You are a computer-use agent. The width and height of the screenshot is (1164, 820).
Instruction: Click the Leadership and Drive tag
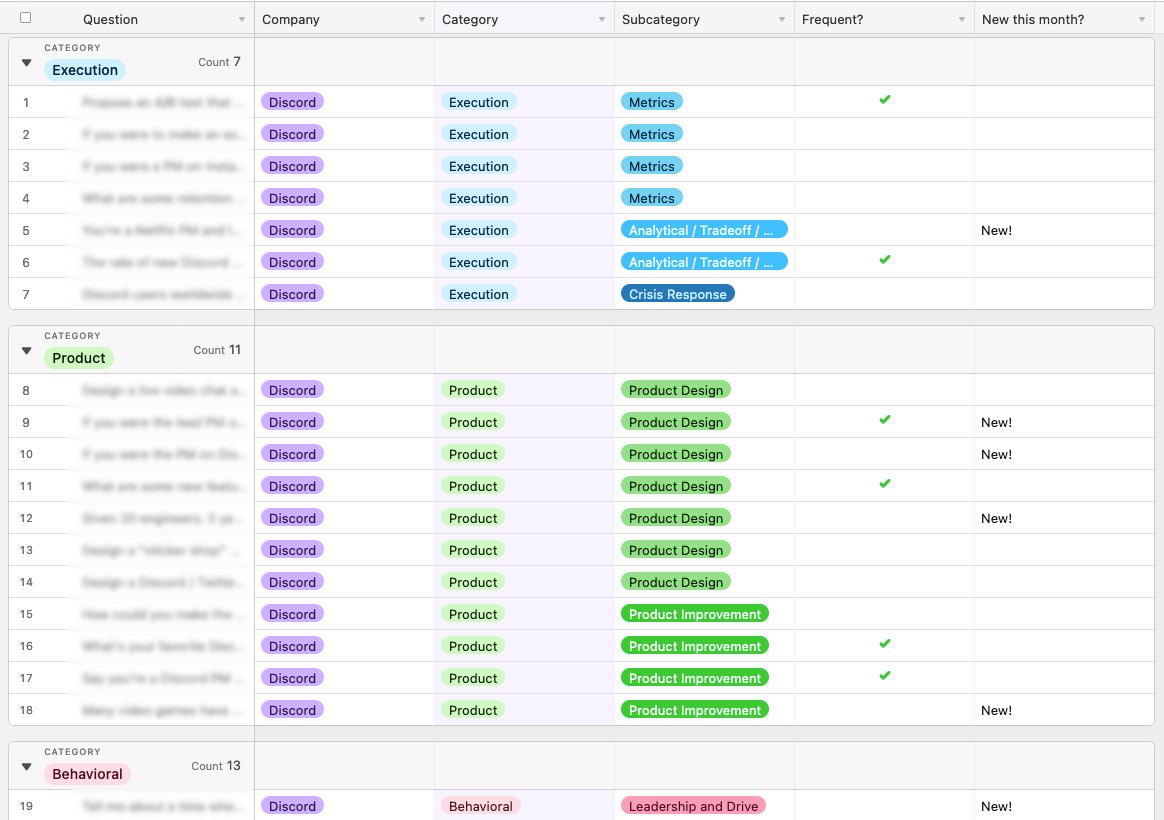pos(693,806)
